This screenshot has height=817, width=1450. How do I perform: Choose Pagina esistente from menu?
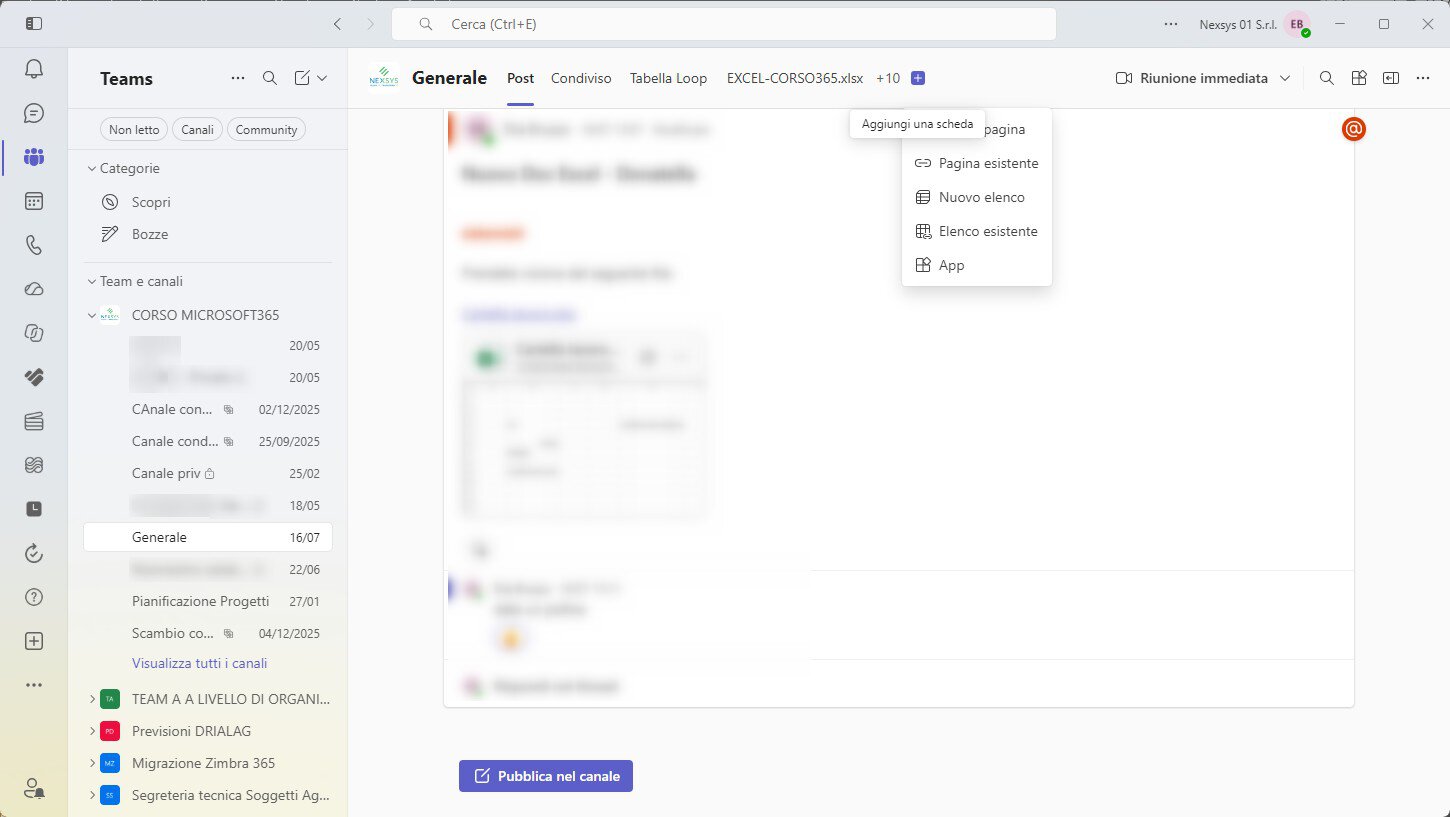(x=977, y=163)
